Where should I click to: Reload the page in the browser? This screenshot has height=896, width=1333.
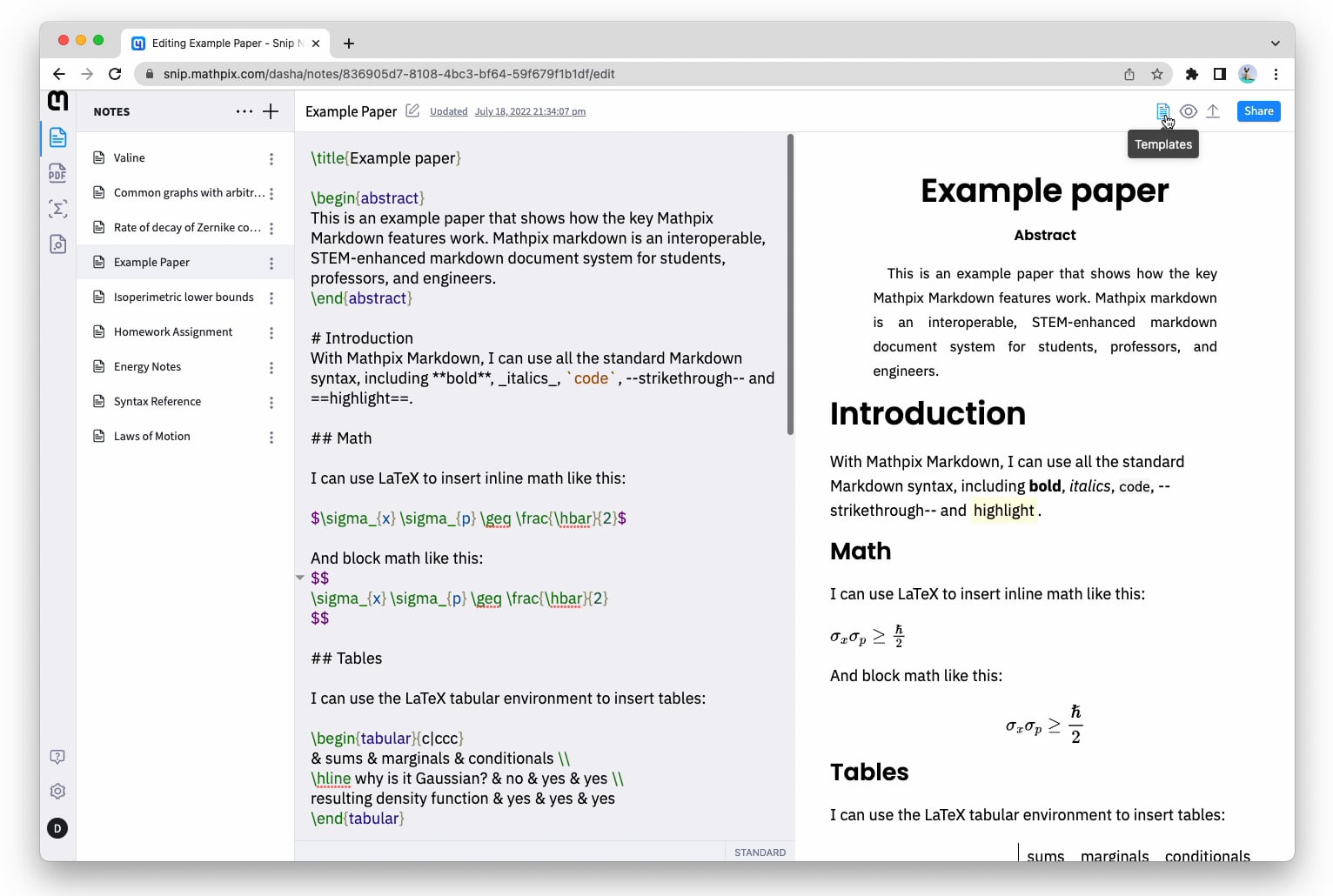[115, 74]
